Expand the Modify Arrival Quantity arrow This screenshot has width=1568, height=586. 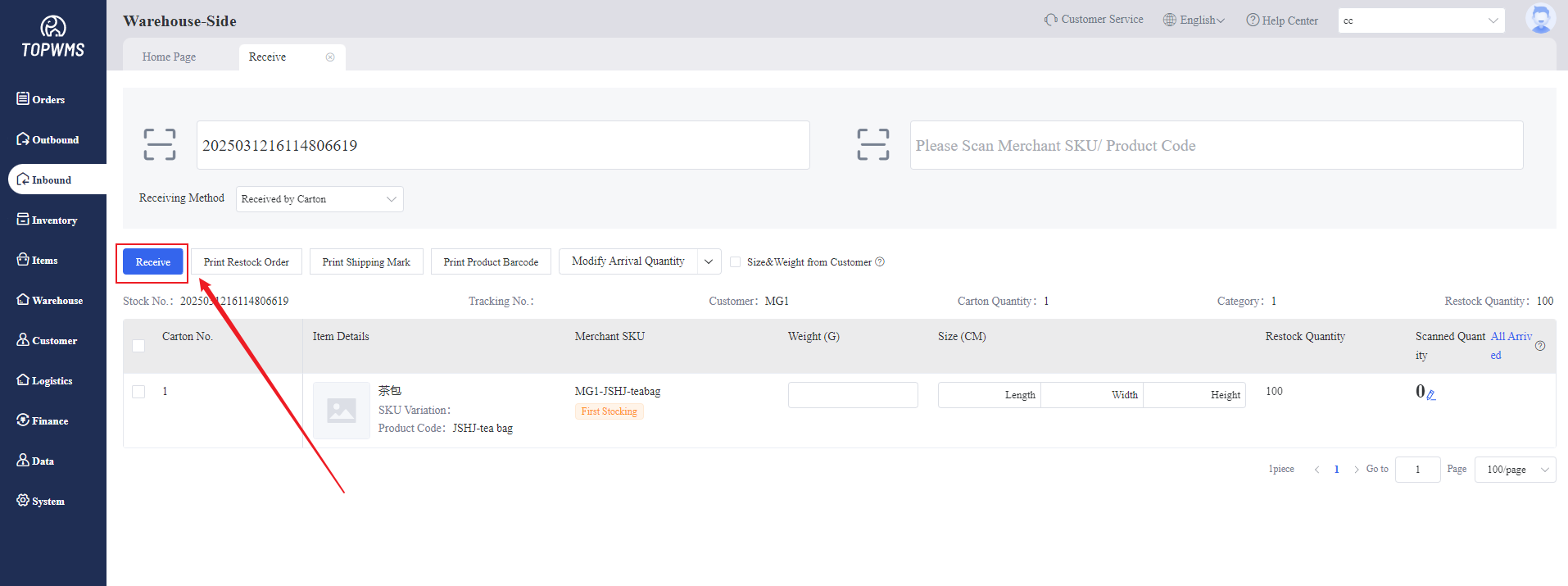709,261
